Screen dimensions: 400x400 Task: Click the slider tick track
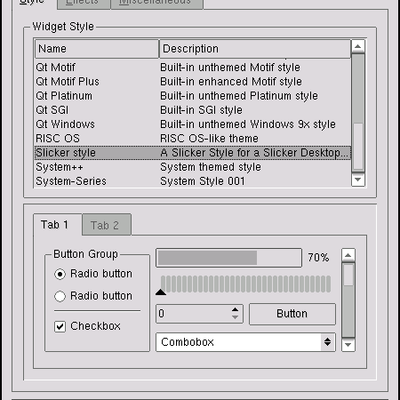(x=246, y=284)
